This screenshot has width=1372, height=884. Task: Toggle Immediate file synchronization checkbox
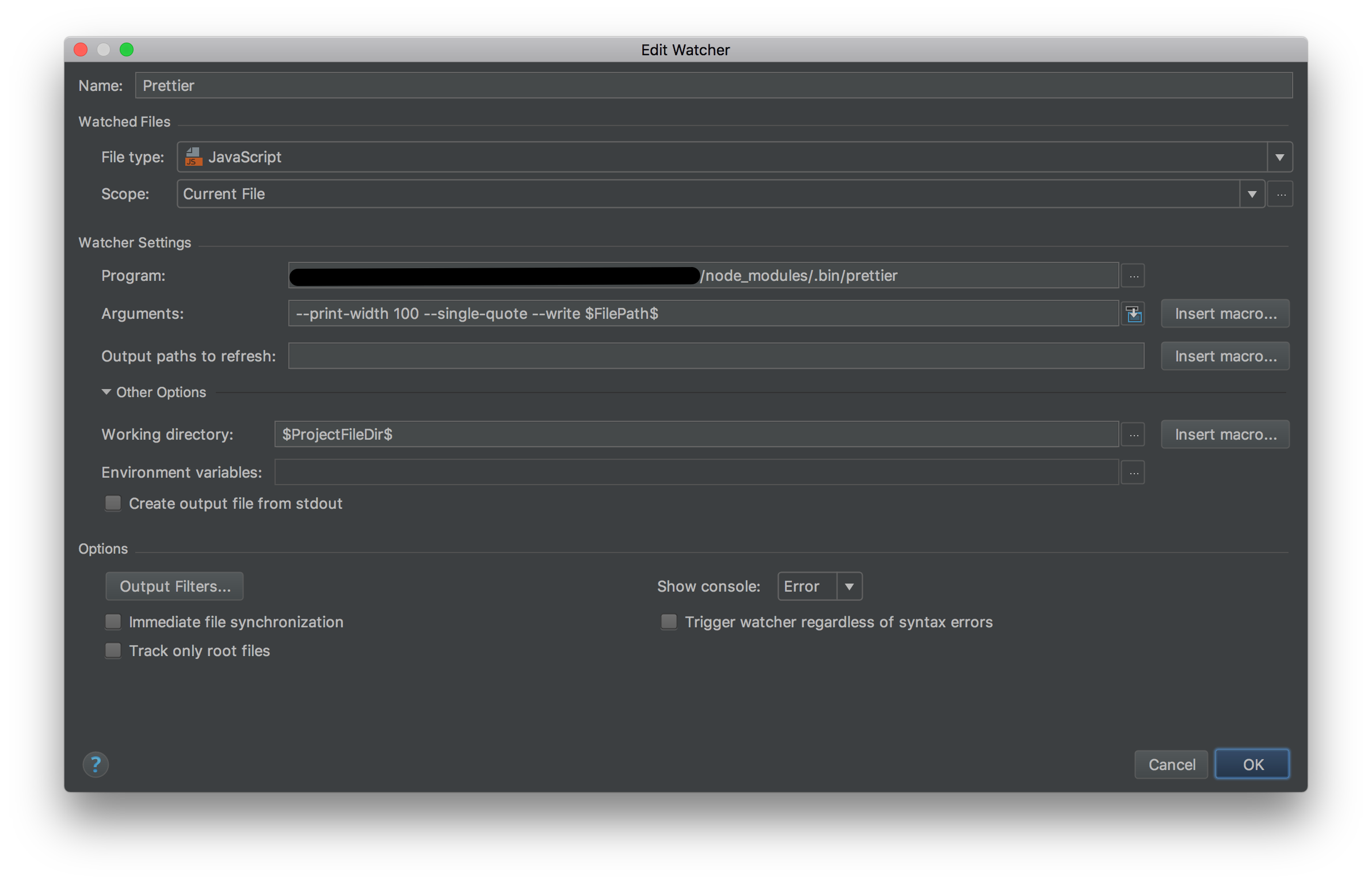click(113, 622)
